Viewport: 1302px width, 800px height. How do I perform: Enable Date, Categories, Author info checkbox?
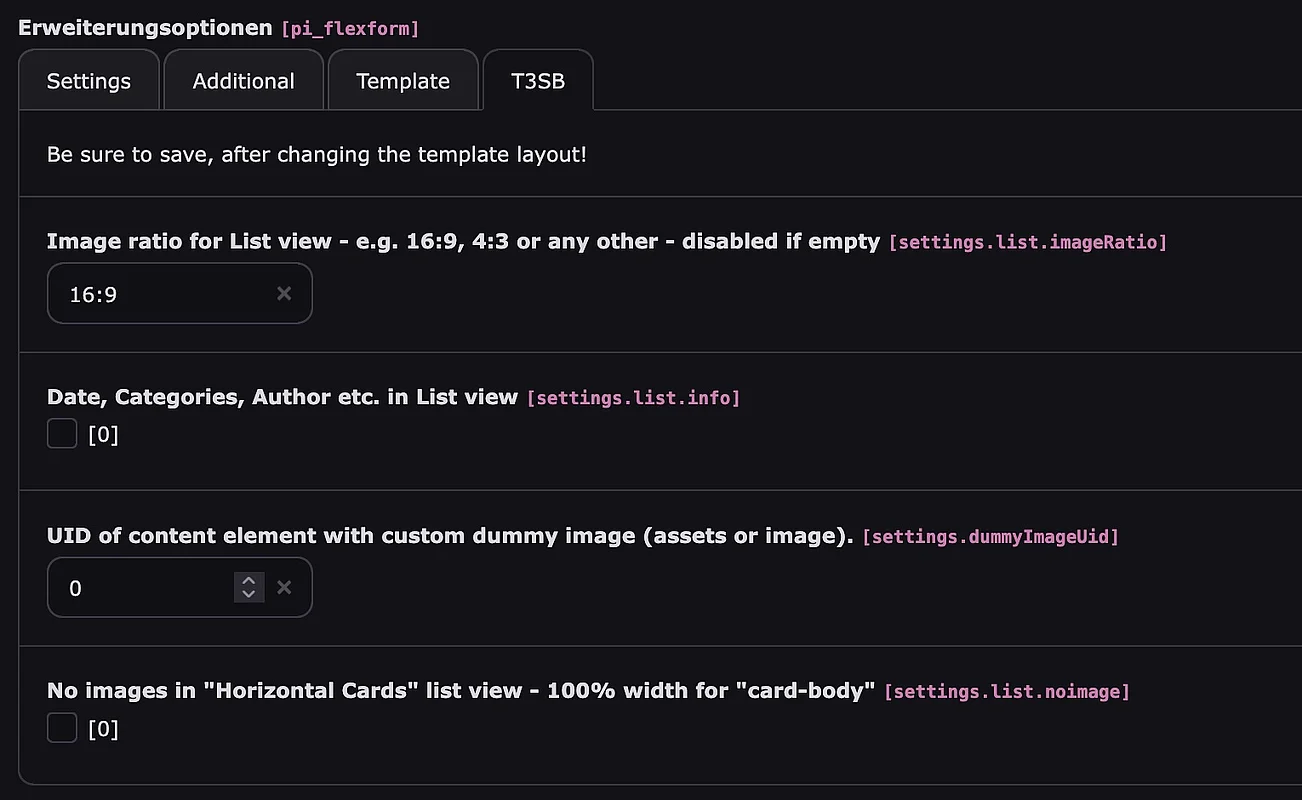(x=62, y=434)
